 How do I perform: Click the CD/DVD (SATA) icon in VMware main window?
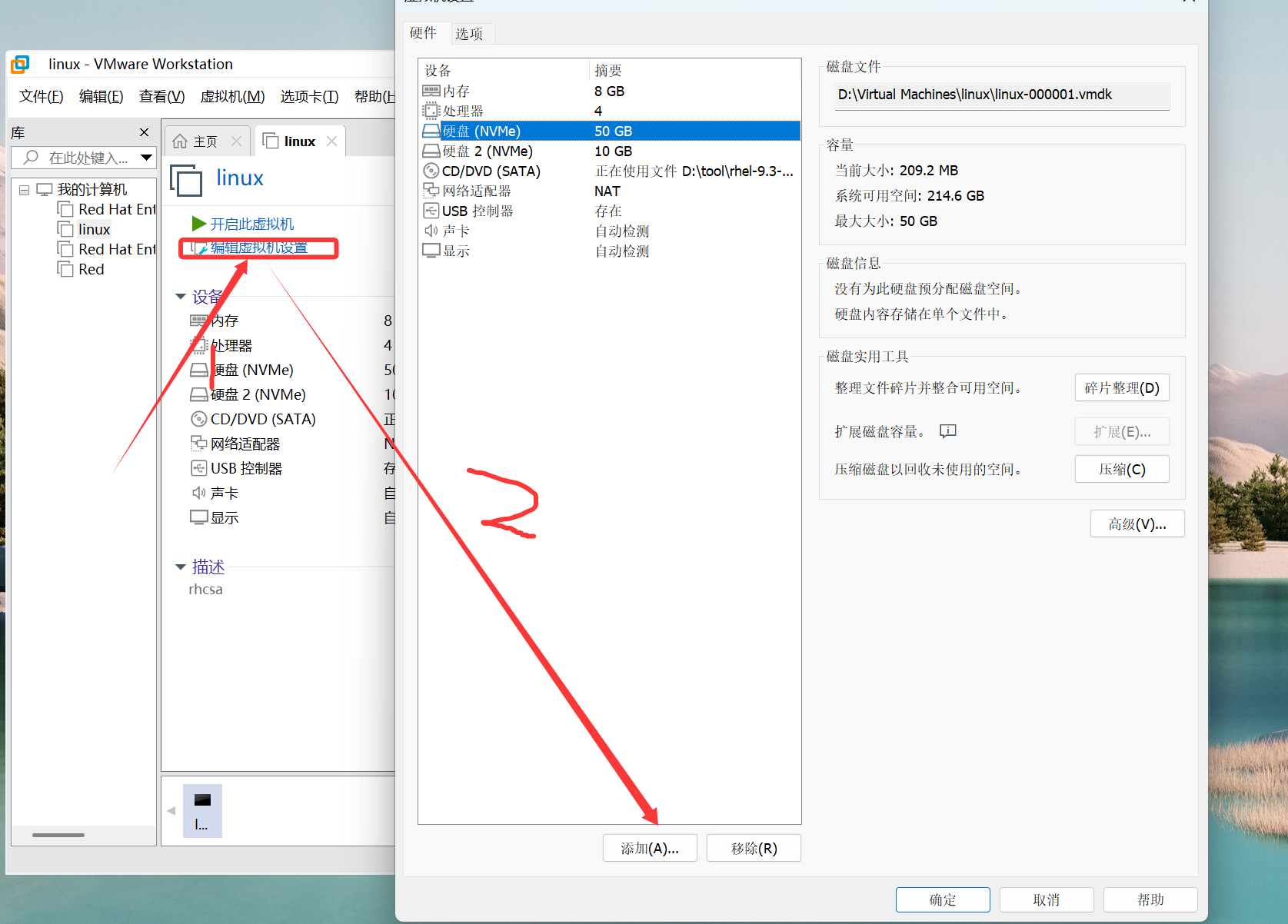coord(198,419)
